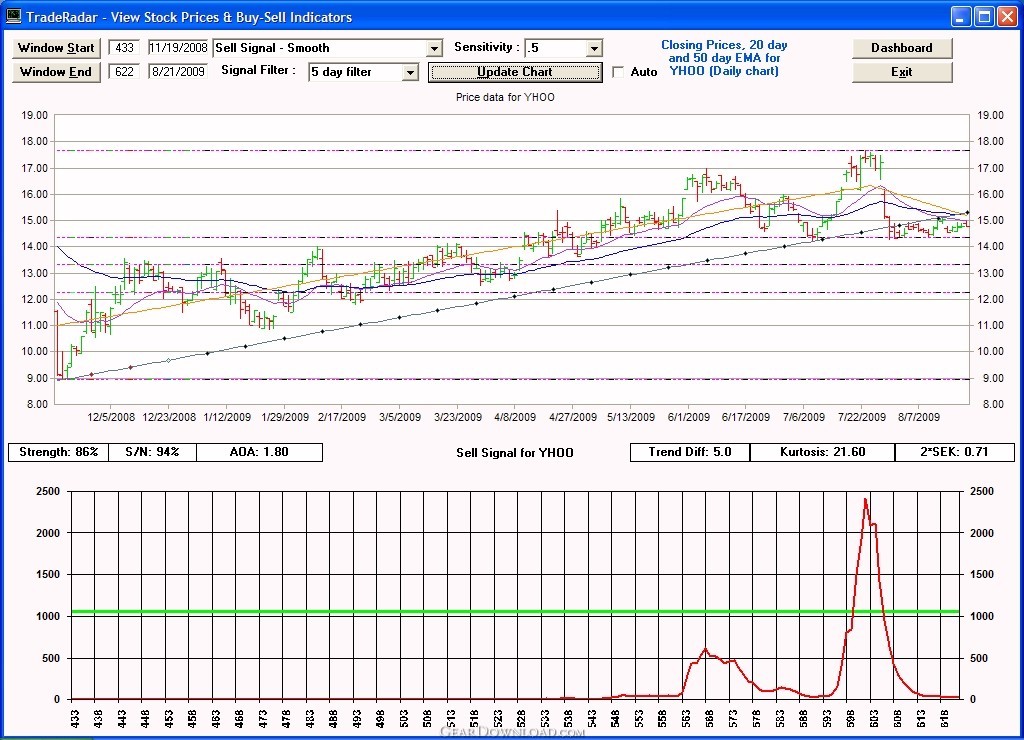
Task: Click the Window End button
Action: [56, 72]
